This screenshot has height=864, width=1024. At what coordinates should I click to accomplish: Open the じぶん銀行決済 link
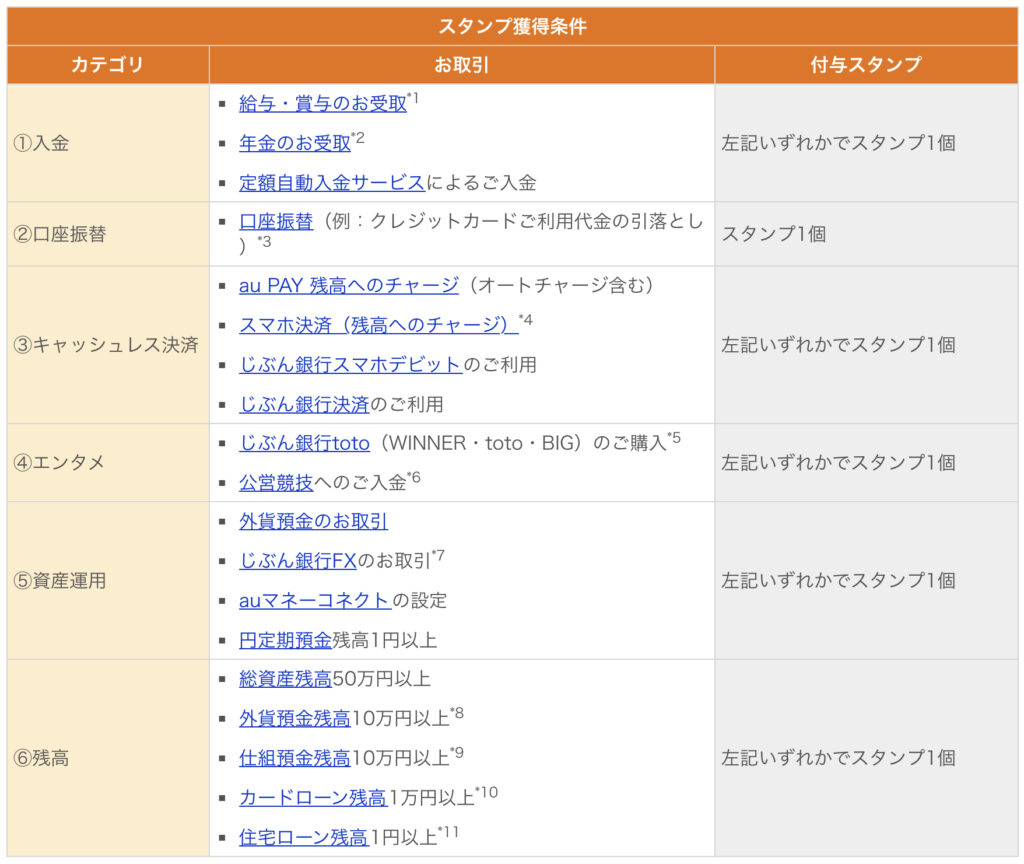pyautogui.click(x=304, y=405)
